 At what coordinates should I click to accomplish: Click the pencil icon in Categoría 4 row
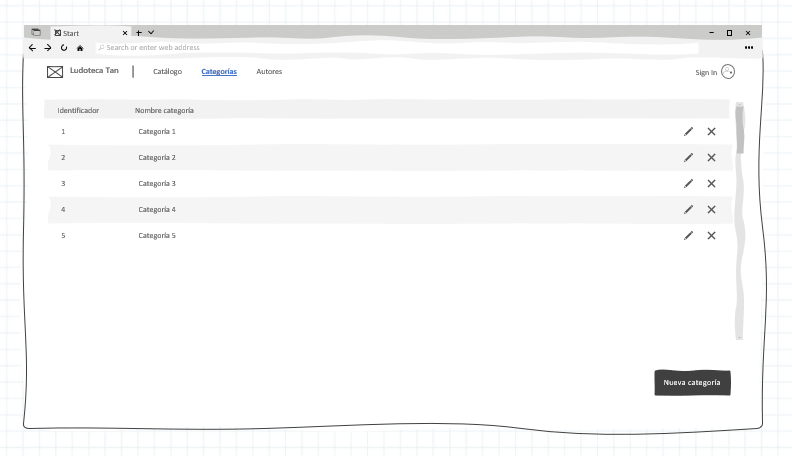(688, 209)
